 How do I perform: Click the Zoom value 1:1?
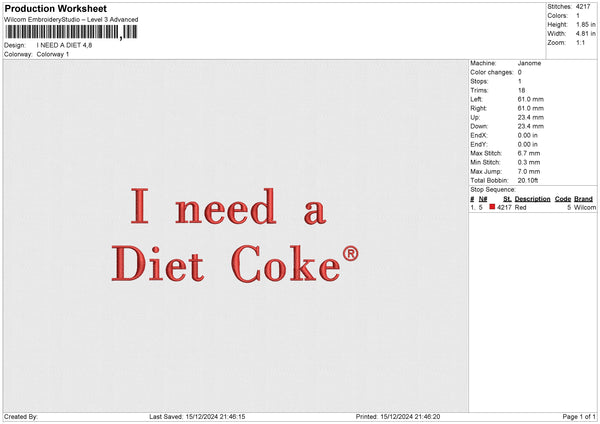580,42
